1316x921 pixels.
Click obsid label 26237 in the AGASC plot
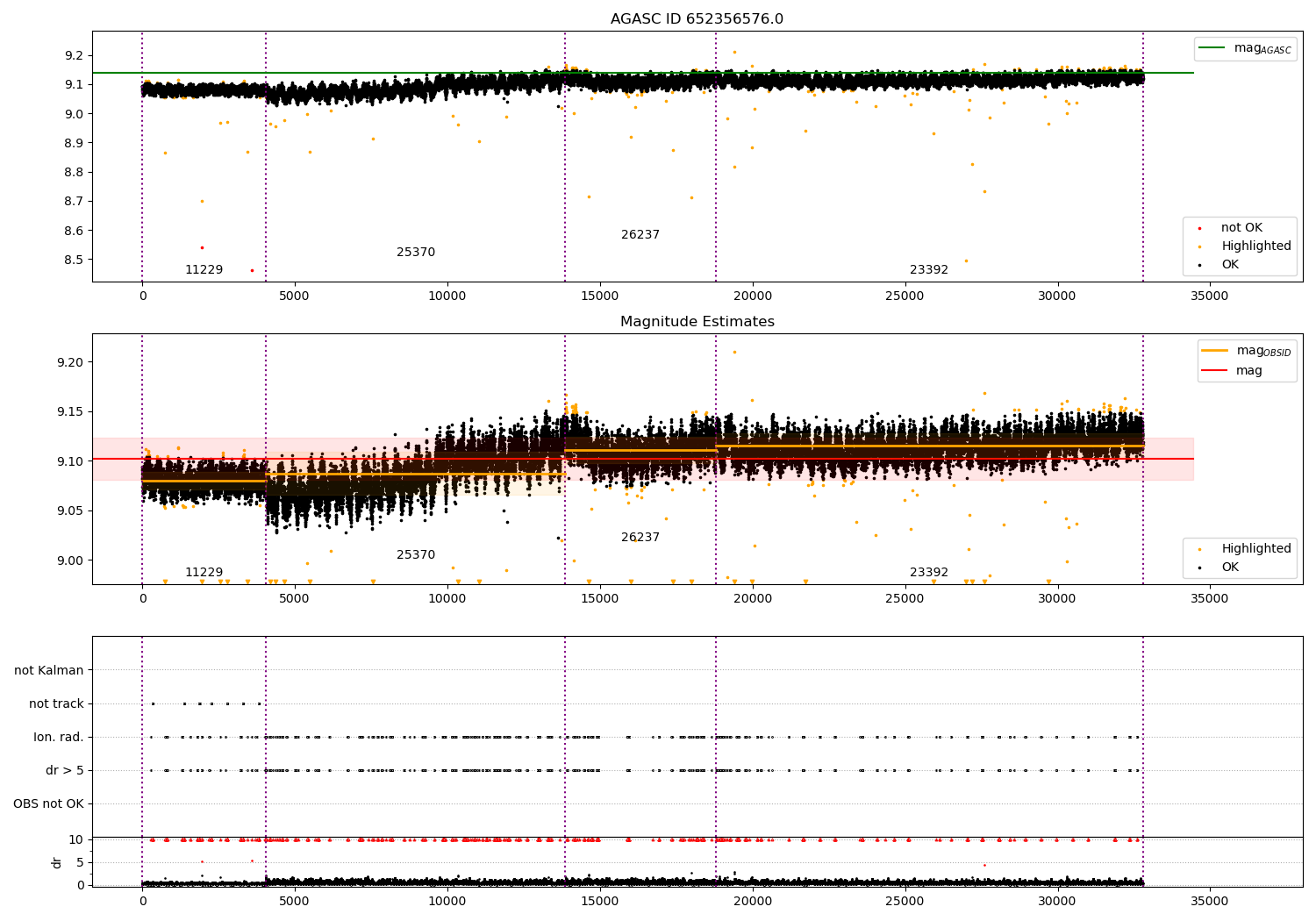[x=640, y=235]
